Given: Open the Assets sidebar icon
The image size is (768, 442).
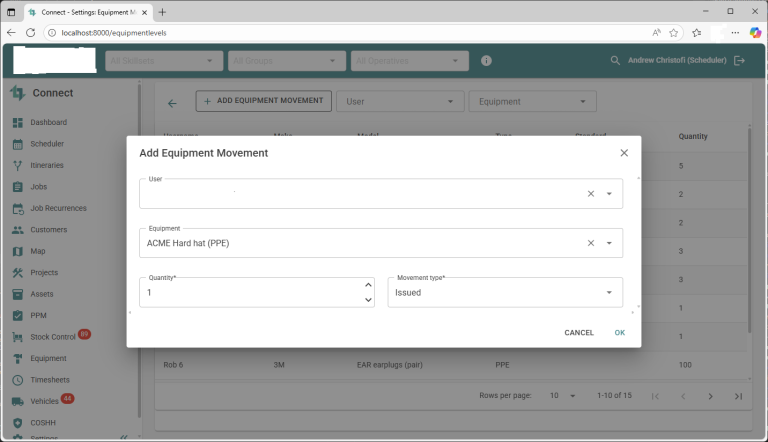Looking at the screenshot, I should (x=18, y=294).
